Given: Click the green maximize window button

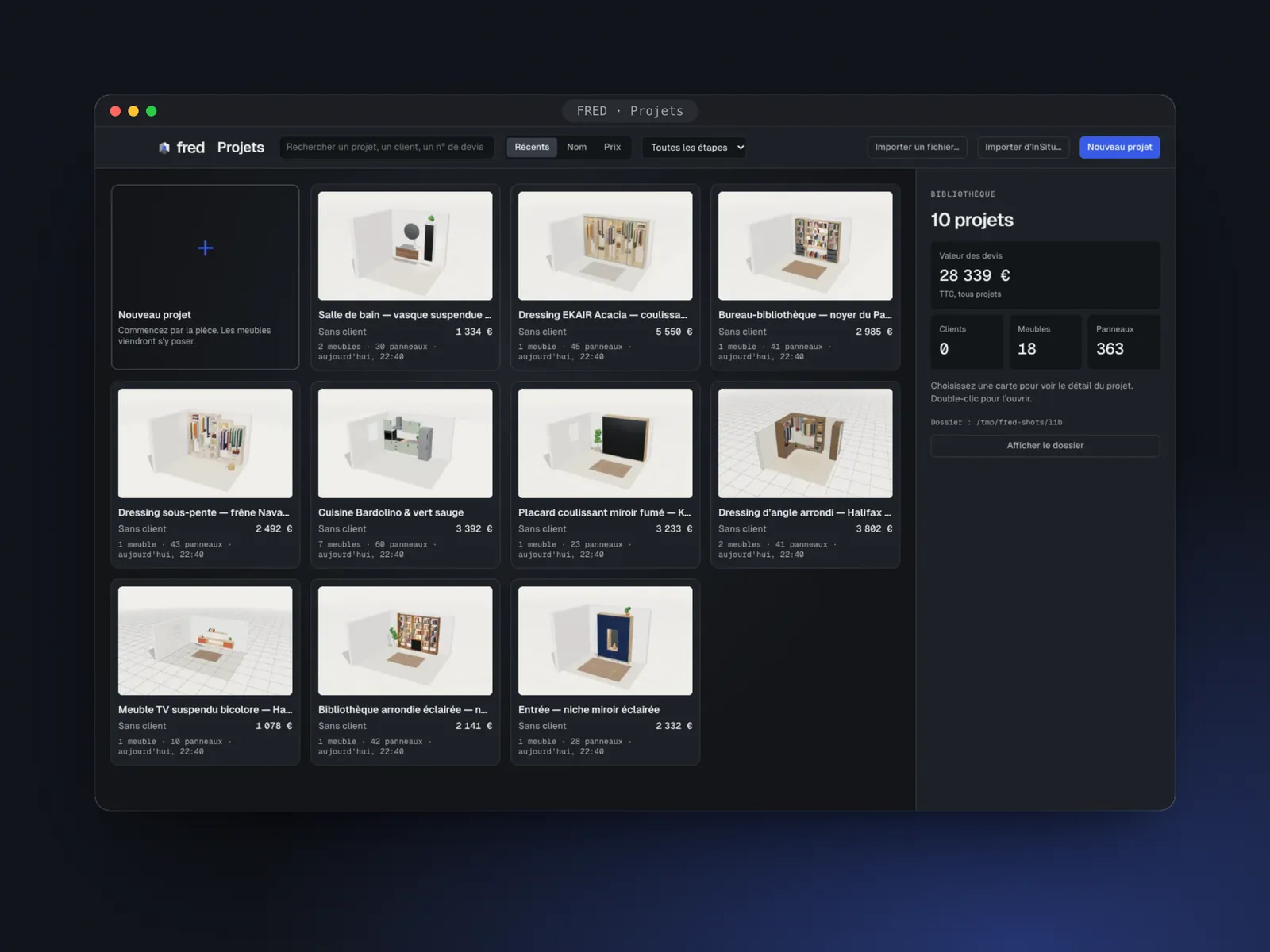Looking at the screenshot, I should 152,111.
